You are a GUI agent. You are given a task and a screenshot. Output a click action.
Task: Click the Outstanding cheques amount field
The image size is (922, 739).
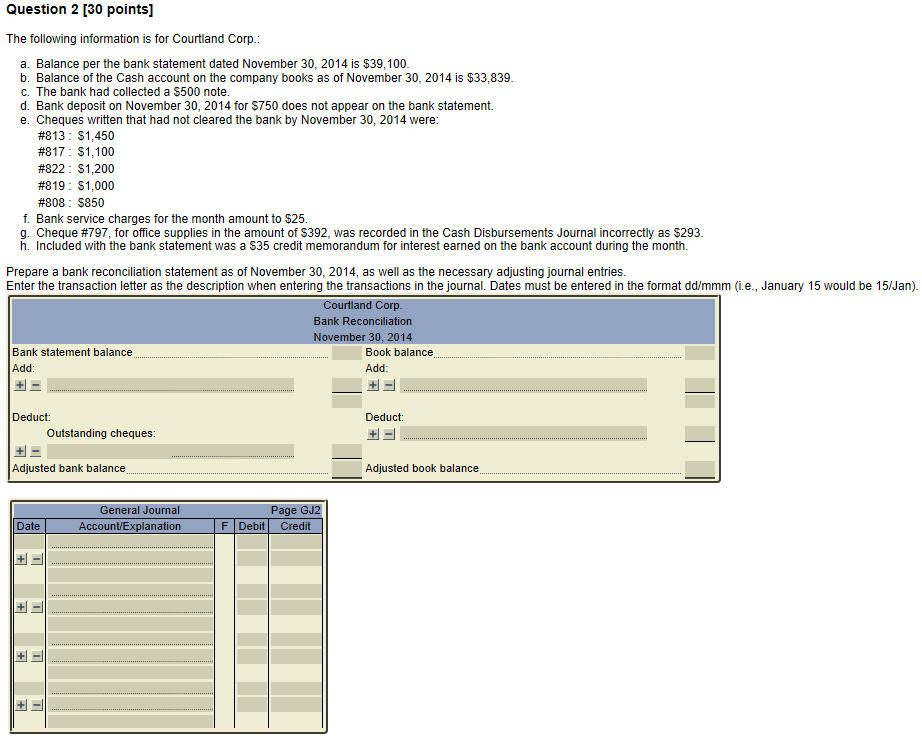click(347, 451)
